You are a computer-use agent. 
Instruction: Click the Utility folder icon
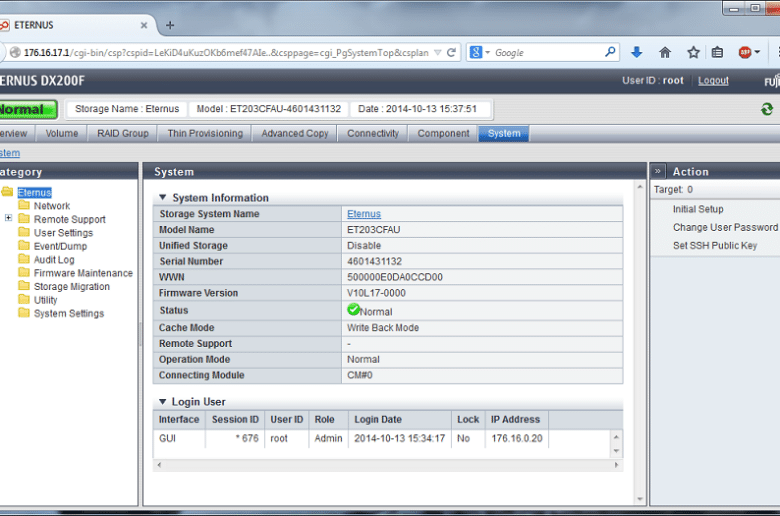[24, 299]
